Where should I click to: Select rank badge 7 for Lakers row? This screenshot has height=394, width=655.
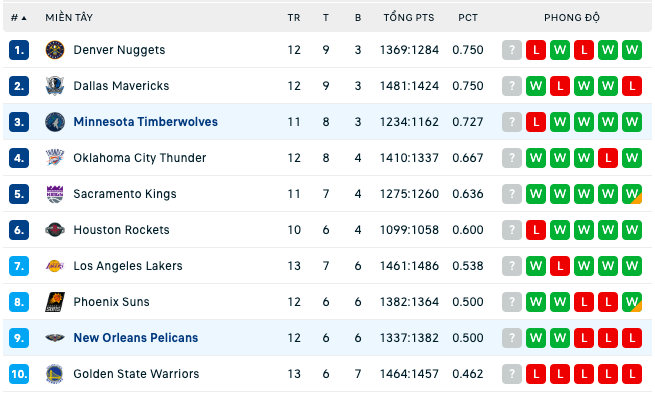(19, 266)
